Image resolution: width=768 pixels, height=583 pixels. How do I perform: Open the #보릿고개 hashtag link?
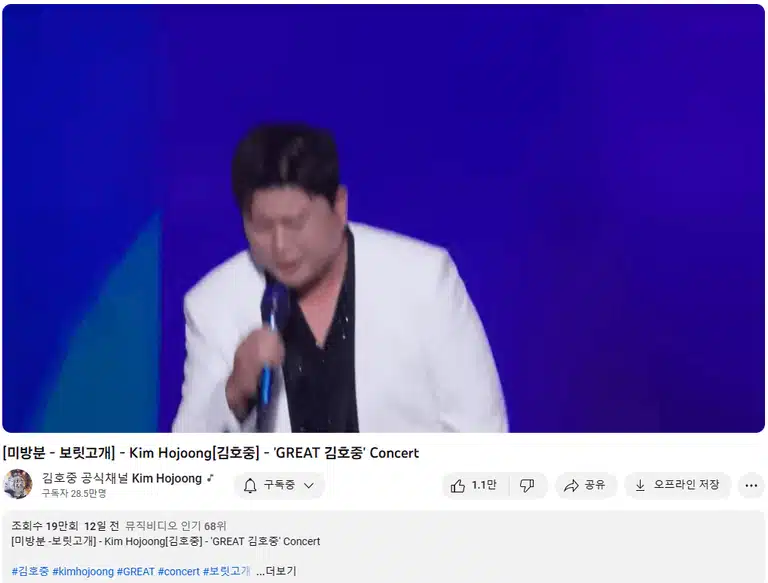click(227, 571)
